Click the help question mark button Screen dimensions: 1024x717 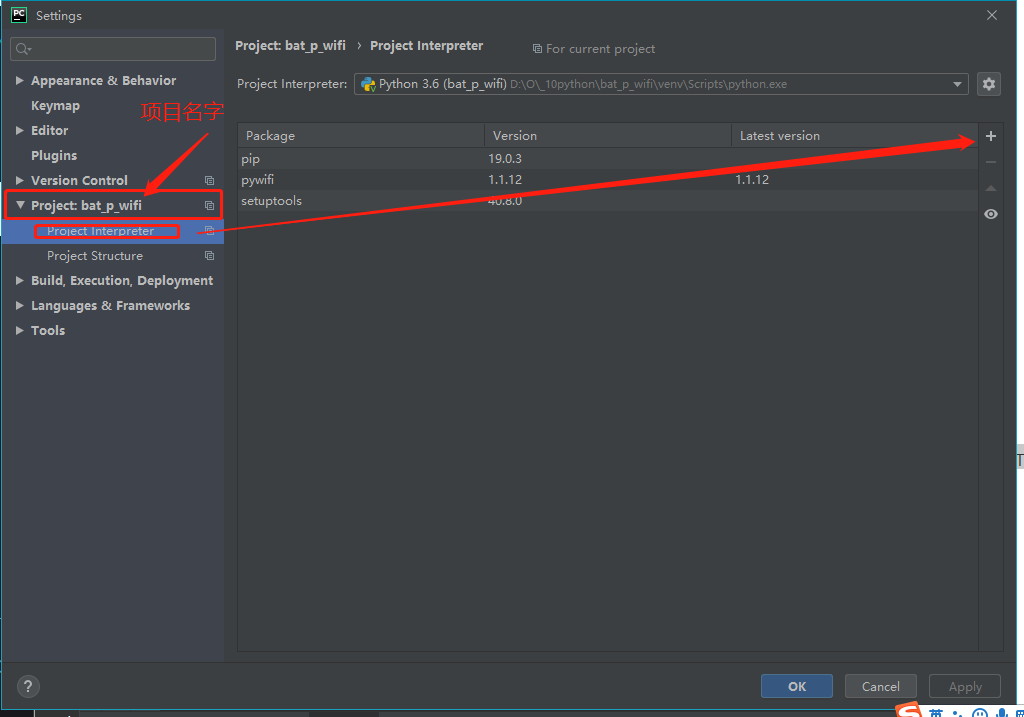tap(28, 686)
